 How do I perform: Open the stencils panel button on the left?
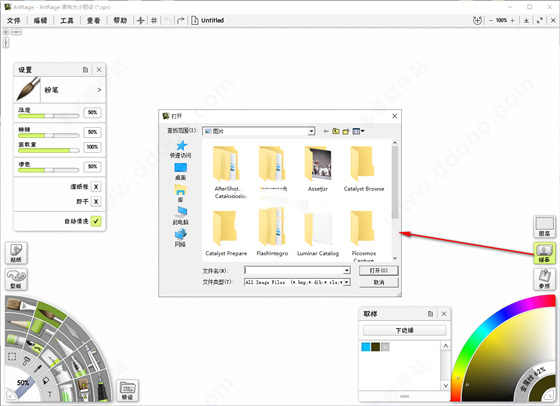pyautogui.click(x=16, y=279)
